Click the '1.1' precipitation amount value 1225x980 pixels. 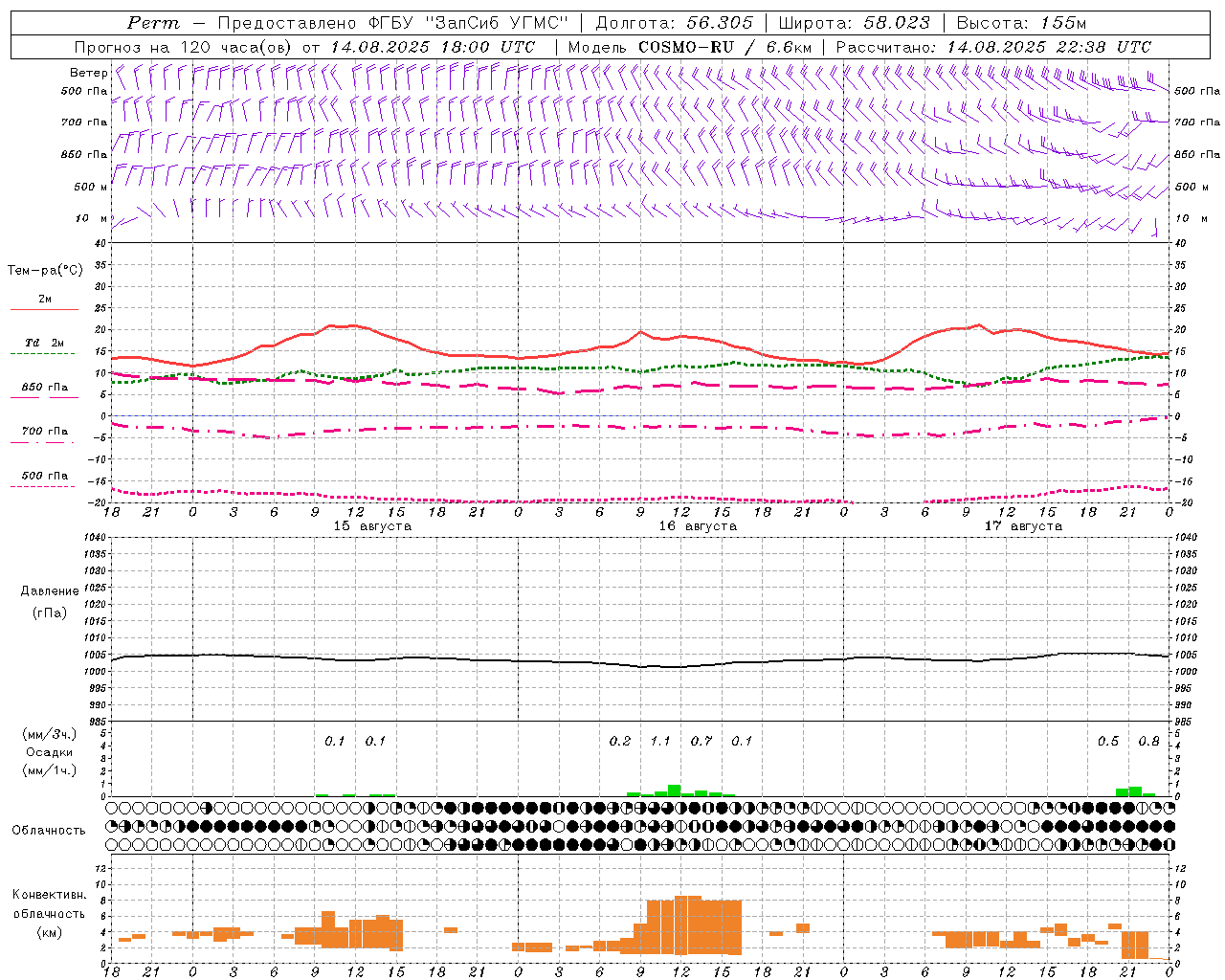[660, 741]
